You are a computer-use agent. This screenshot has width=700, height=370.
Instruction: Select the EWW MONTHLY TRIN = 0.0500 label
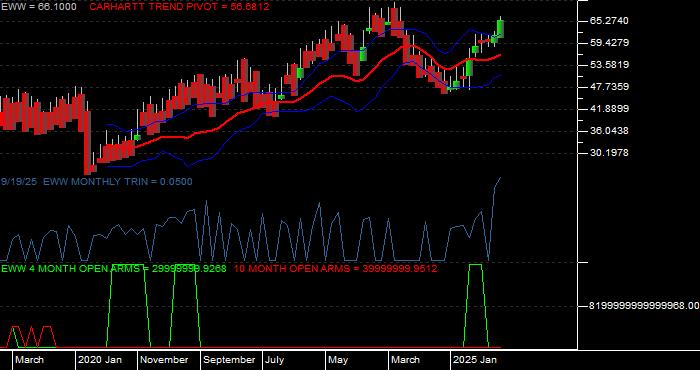pos(118,182)
